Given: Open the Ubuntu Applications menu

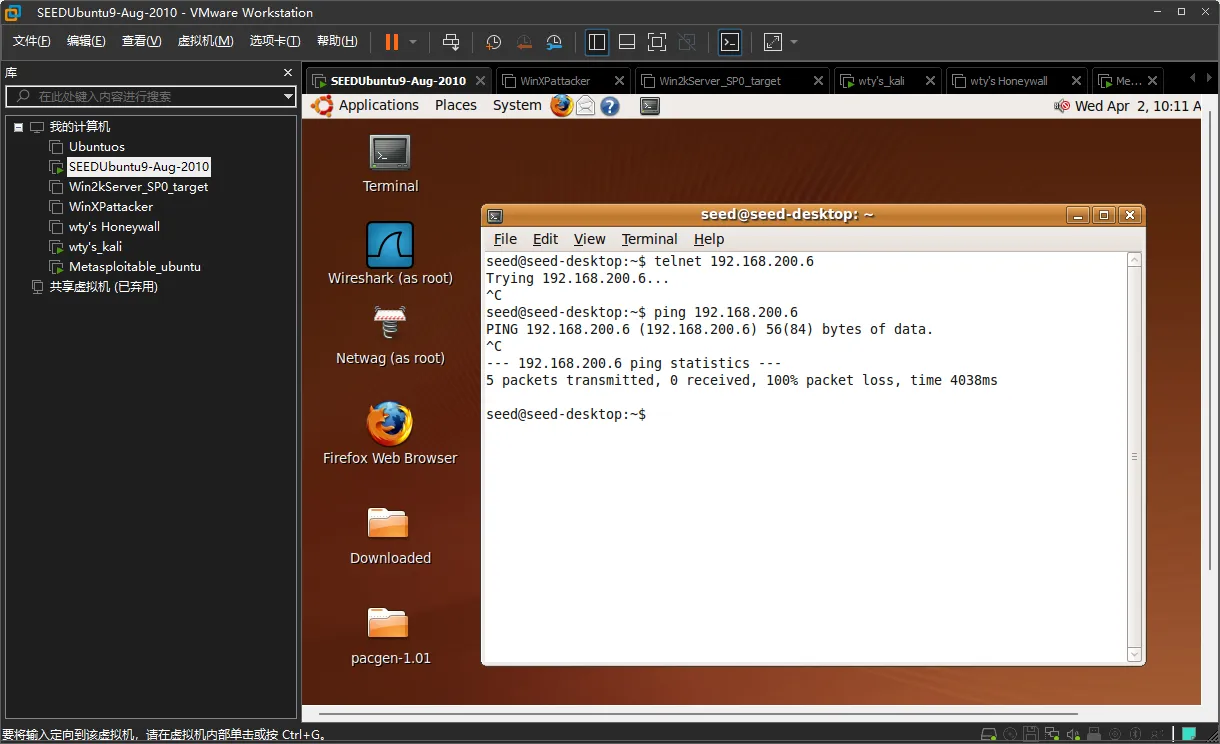Looking at the screenshot, I should pyautogui.click(x=378, y=105).
